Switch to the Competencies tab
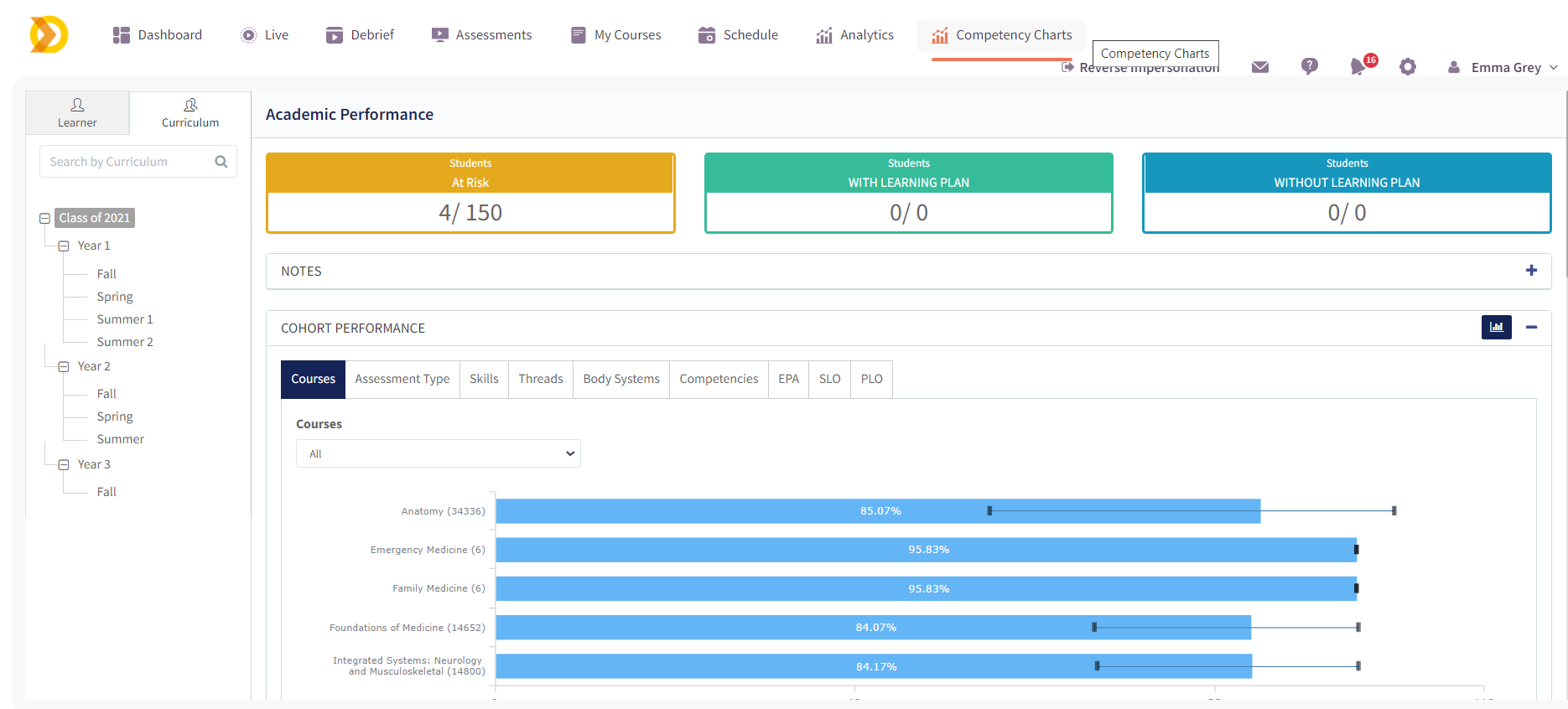Image resolution: width=1568 pixels, height=709 pixels. [719, 380]
